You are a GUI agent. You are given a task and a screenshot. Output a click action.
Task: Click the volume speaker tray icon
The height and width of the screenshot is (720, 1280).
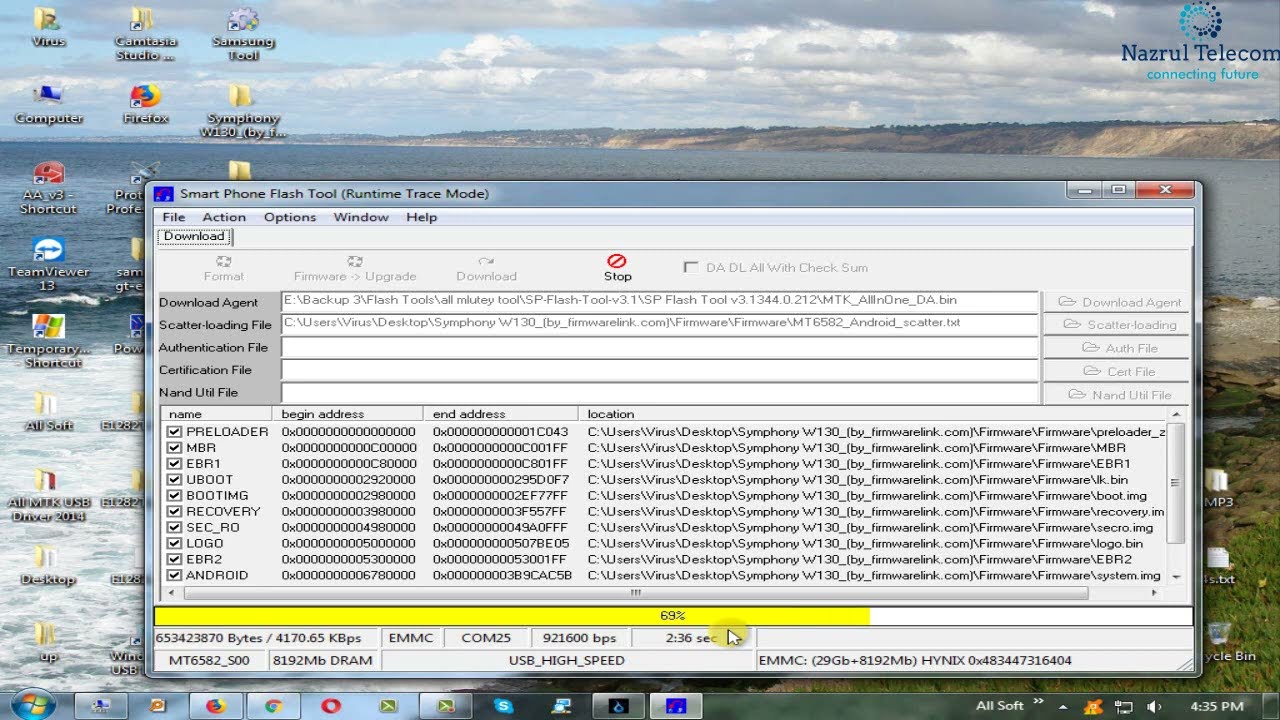(1154, 707)
